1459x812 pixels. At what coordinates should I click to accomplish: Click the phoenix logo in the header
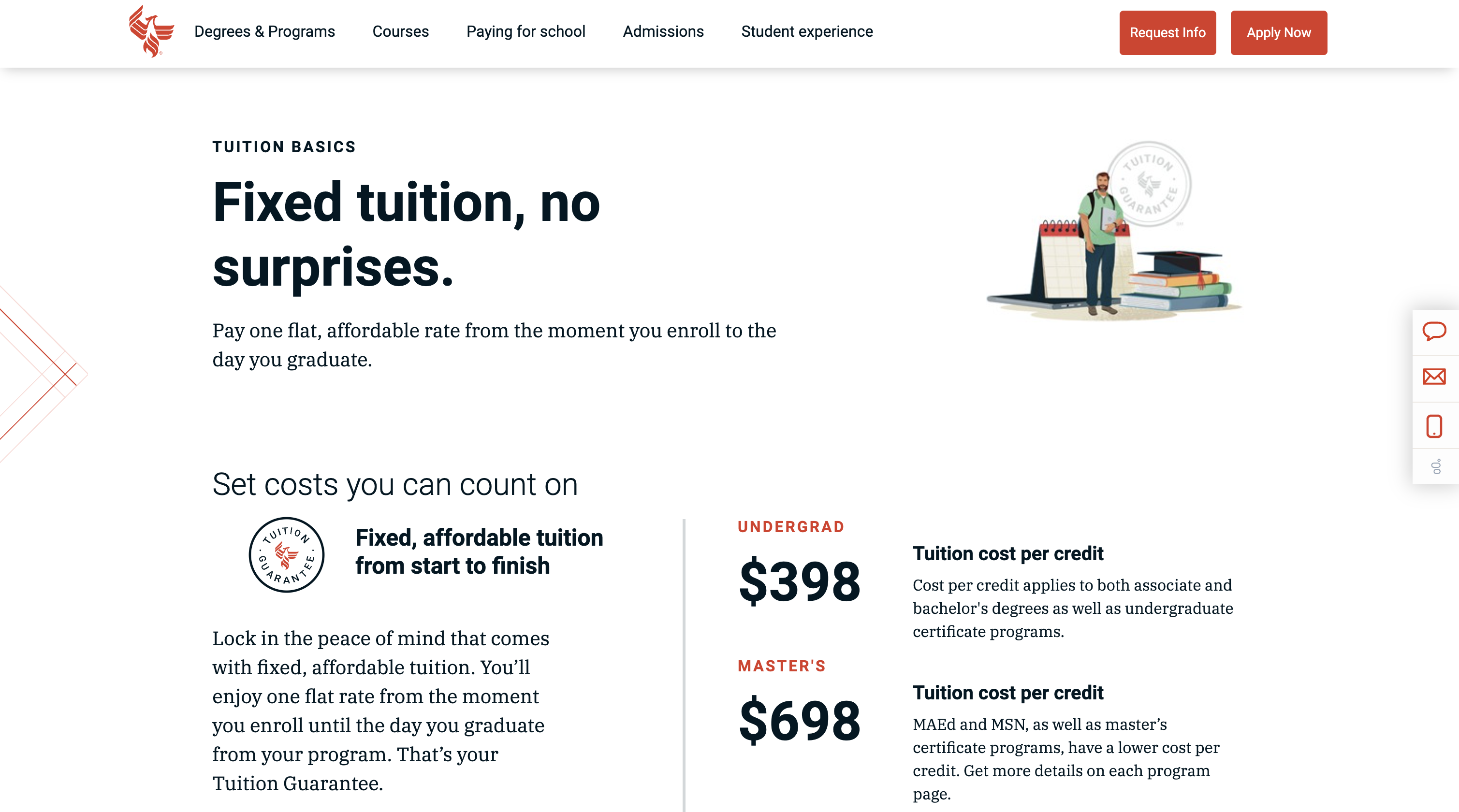151,32
